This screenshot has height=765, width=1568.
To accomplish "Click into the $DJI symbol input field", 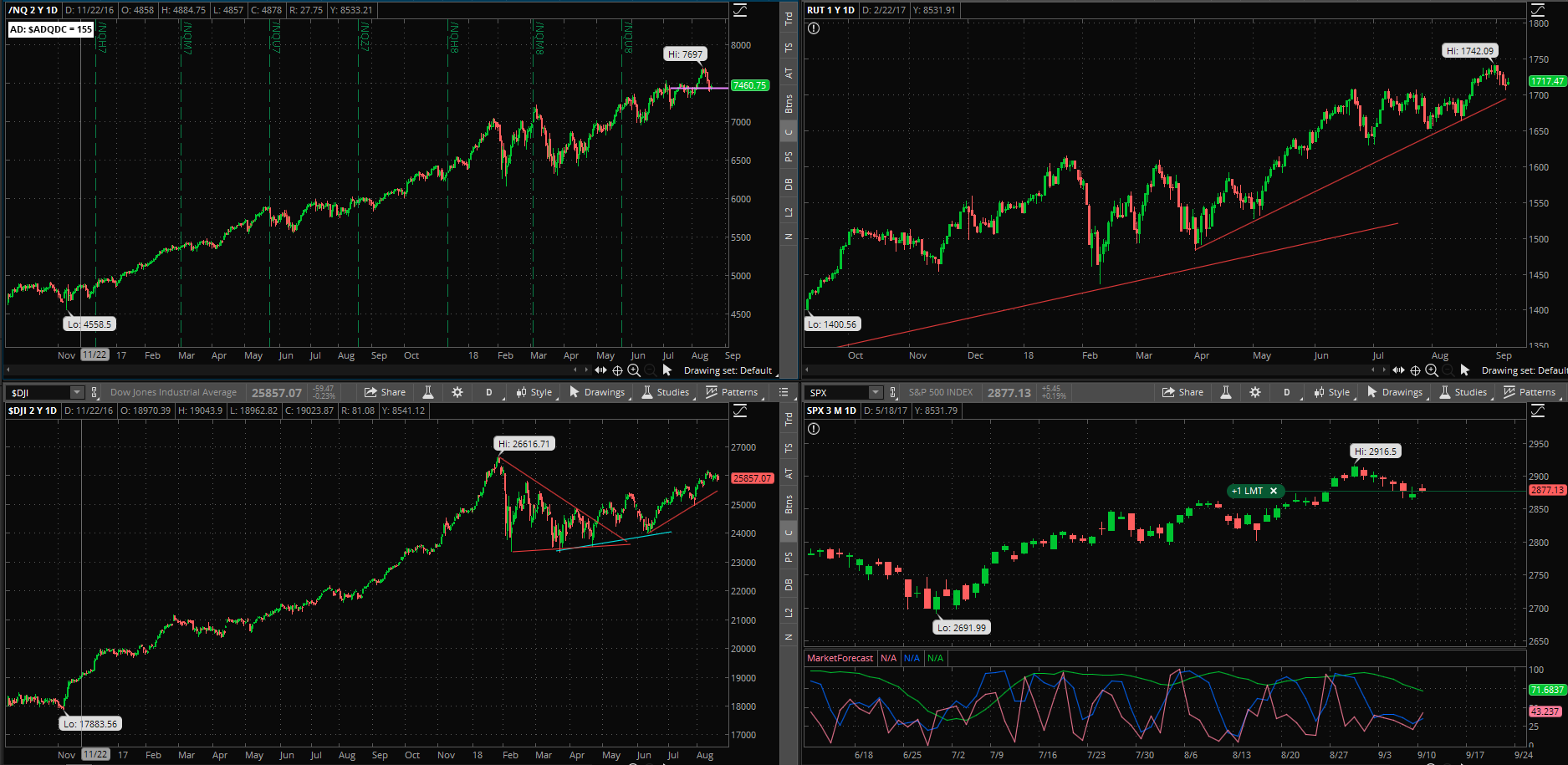I will 39,392.
